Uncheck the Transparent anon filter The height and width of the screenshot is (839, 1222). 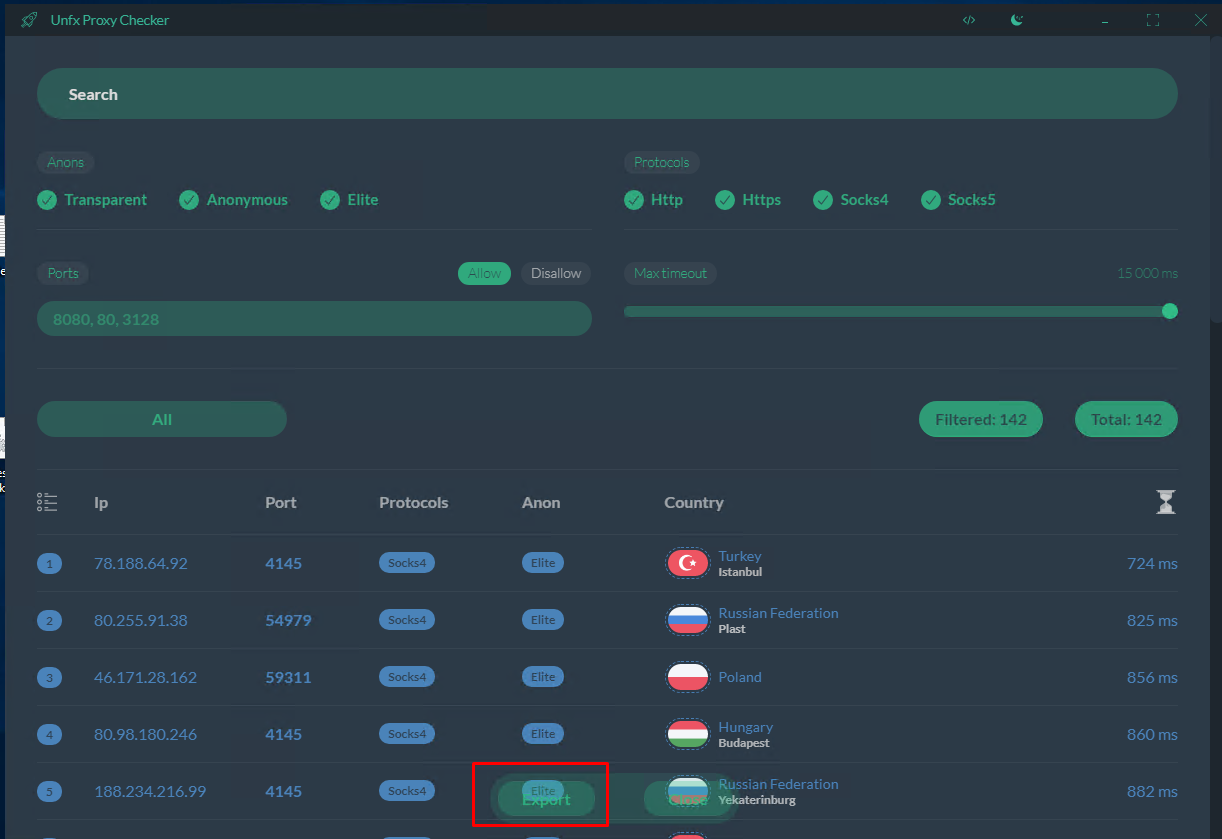(x=47, y=200)
